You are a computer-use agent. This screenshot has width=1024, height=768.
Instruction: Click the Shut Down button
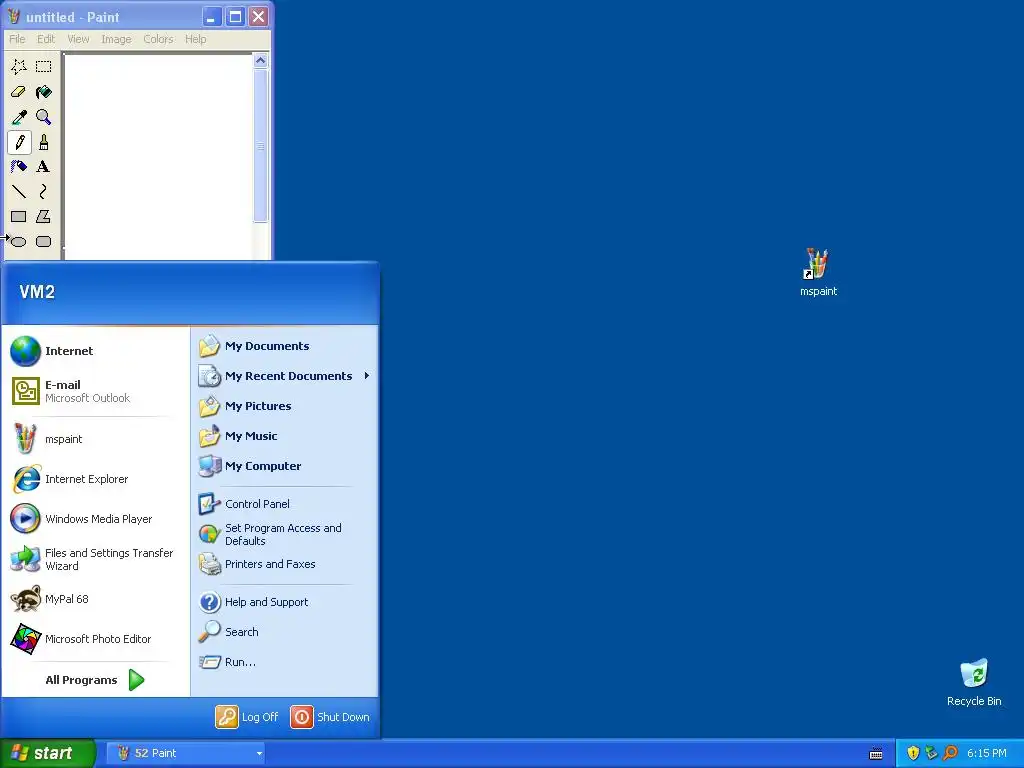coord(330,717)
